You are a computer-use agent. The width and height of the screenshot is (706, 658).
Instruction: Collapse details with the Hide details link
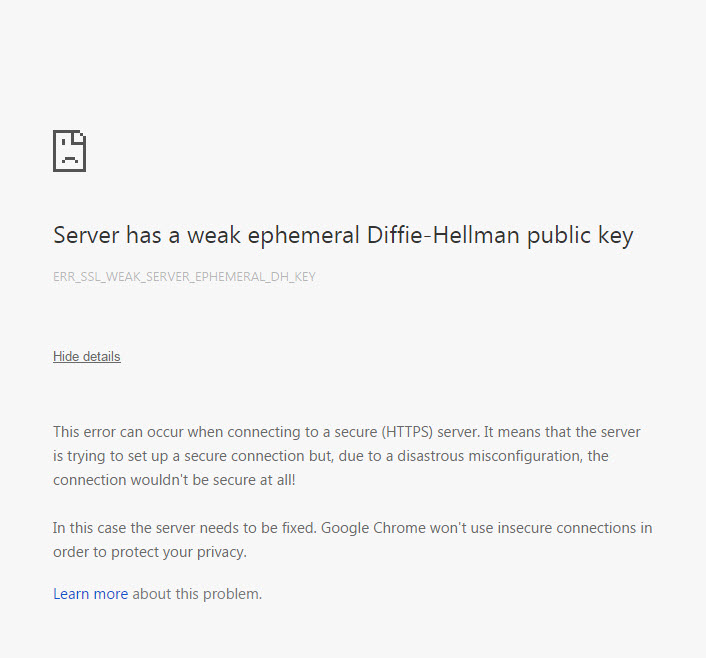coord(87,357)
